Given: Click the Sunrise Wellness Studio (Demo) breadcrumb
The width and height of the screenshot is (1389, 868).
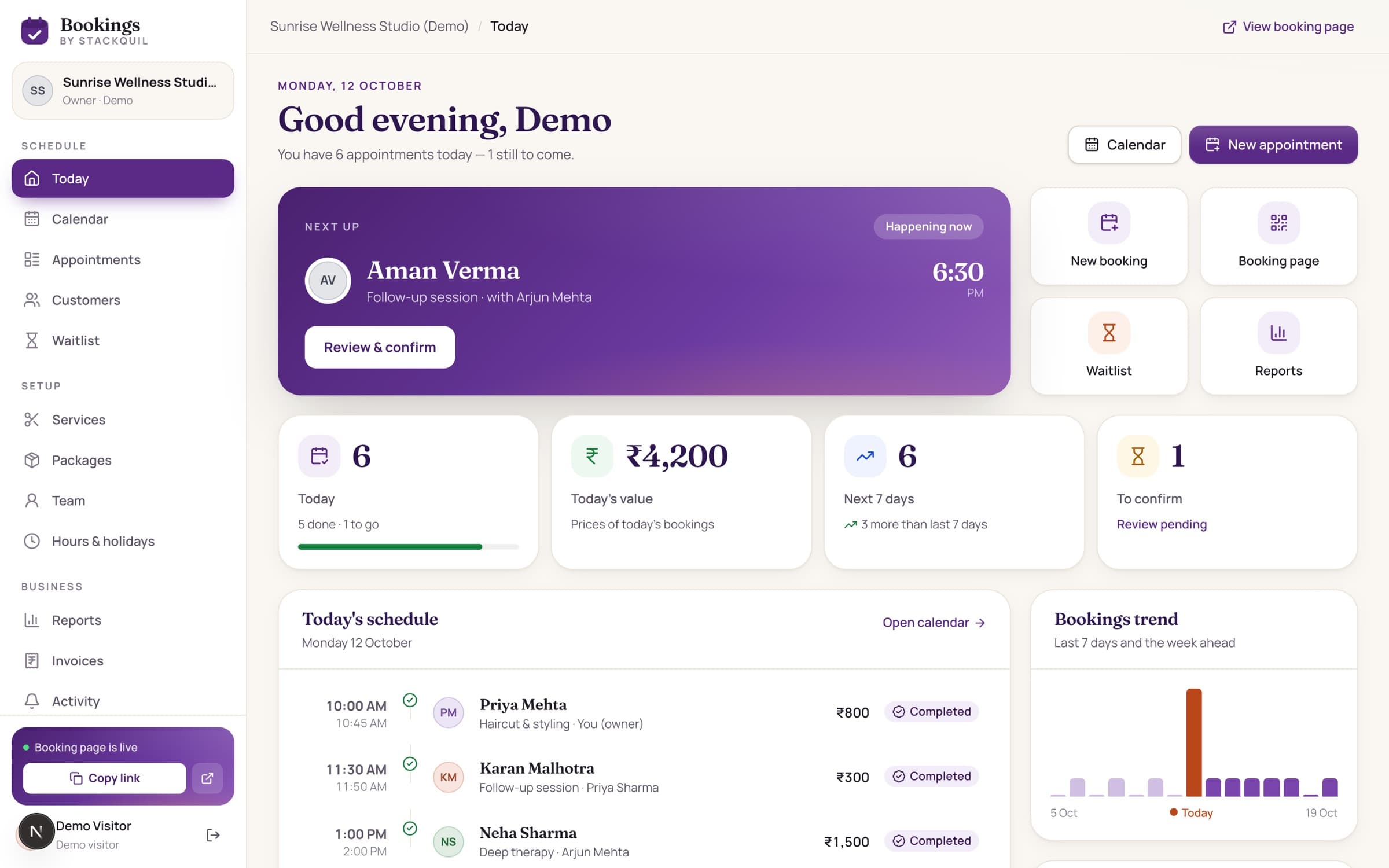Looking at the screenshot, I should point(369,27).
